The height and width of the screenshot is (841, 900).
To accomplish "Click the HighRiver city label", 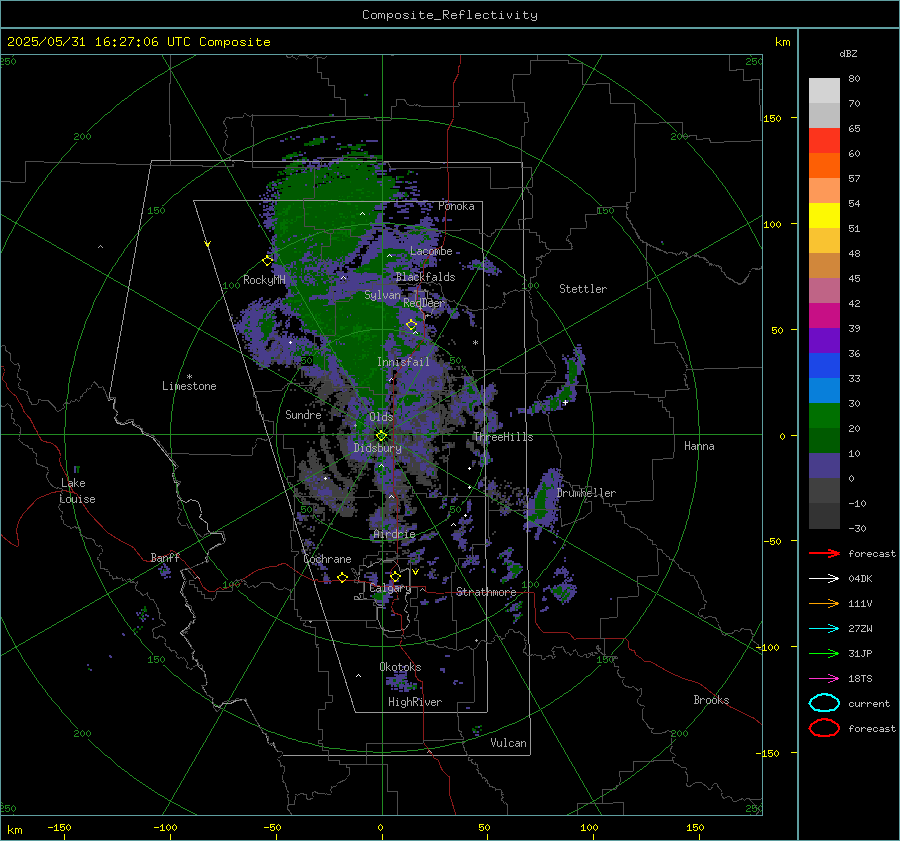I will 415,702.
